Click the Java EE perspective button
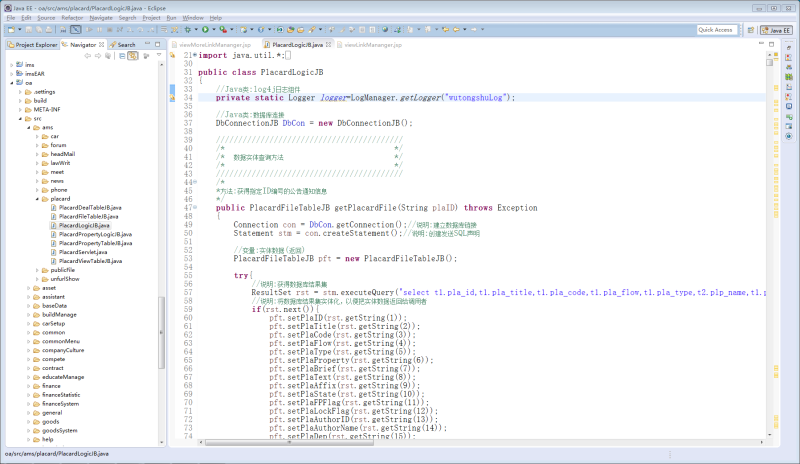 [776, 30]
